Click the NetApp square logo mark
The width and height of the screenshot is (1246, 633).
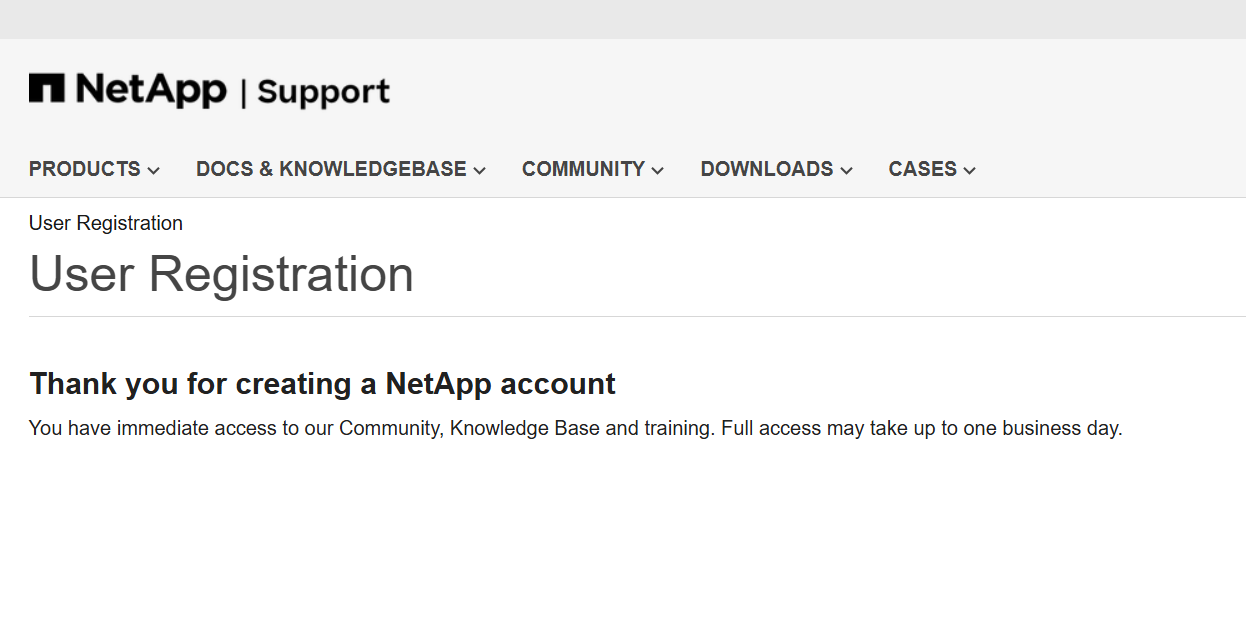pos(46,88)
